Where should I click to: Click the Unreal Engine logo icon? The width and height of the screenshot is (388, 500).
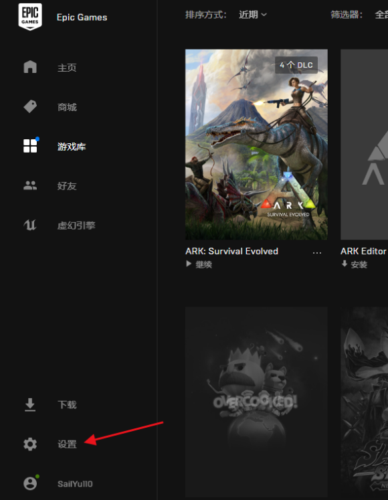tap(30, 225)
